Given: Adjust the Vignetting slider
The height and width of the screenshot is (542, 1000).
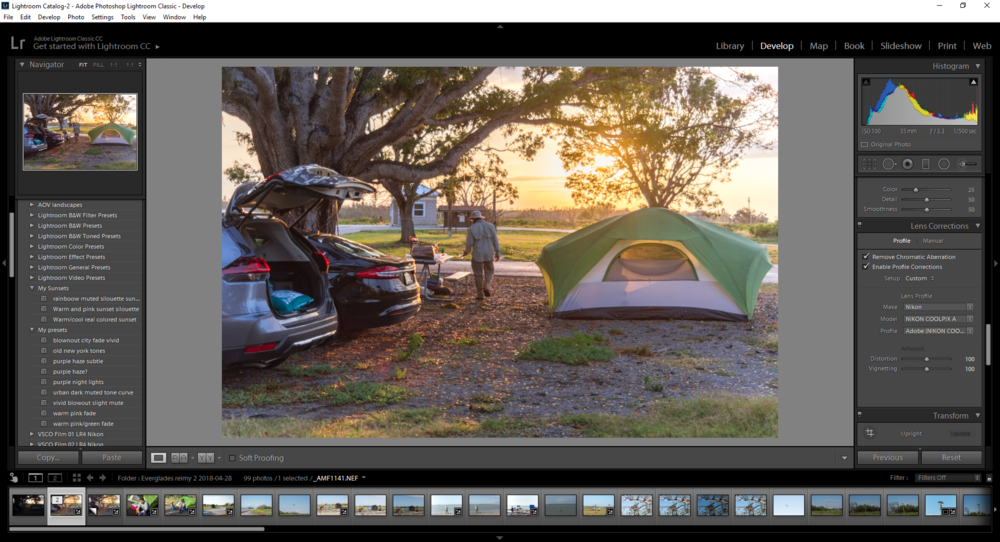Looking at the screenshot, I should (927, 369).
